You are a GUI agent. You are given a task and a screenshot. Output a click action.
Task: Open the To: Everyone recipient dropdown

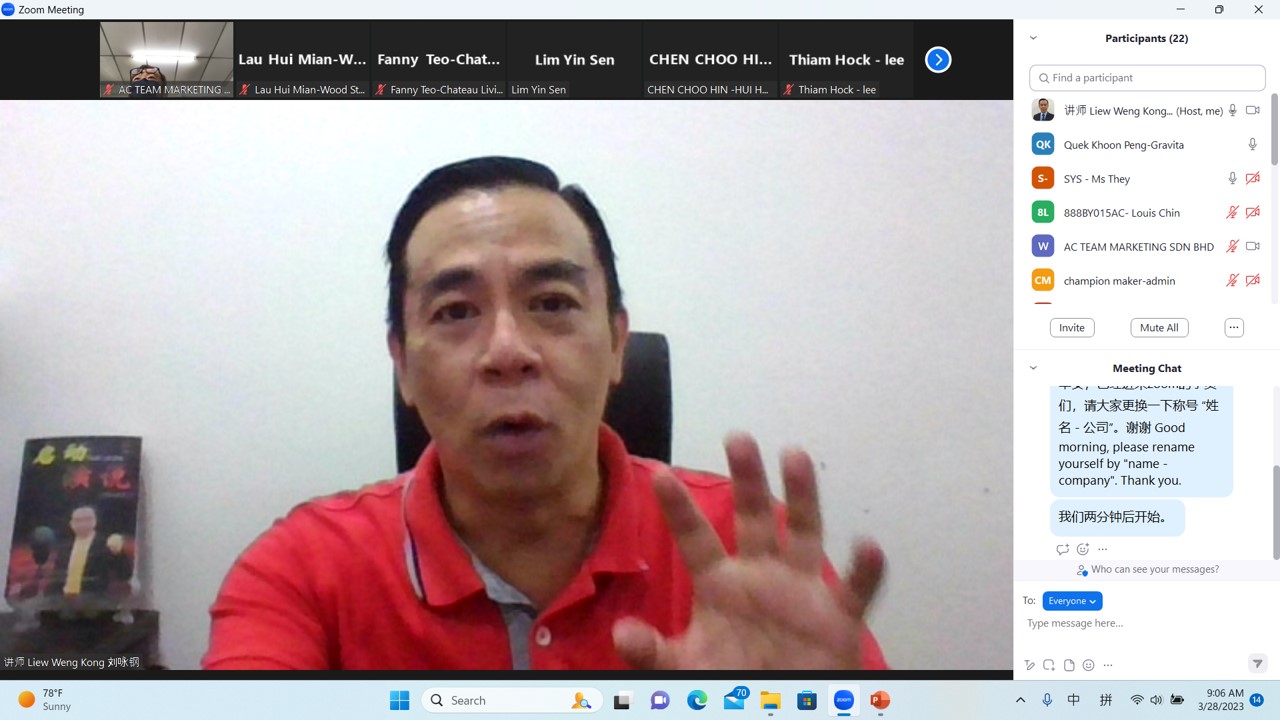[x=1072, y=601]
